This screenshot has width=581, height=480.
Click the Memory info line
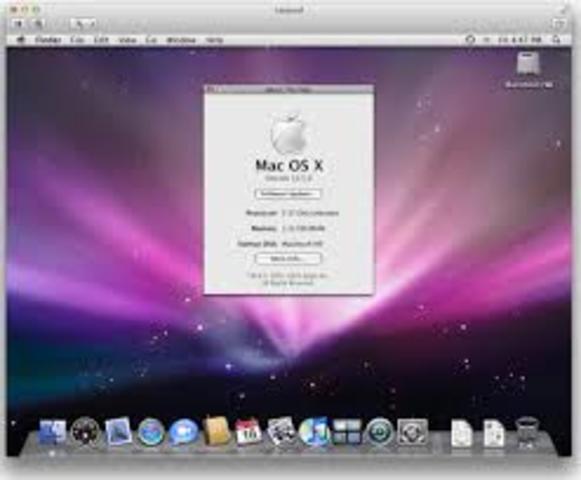click(288, 228)
